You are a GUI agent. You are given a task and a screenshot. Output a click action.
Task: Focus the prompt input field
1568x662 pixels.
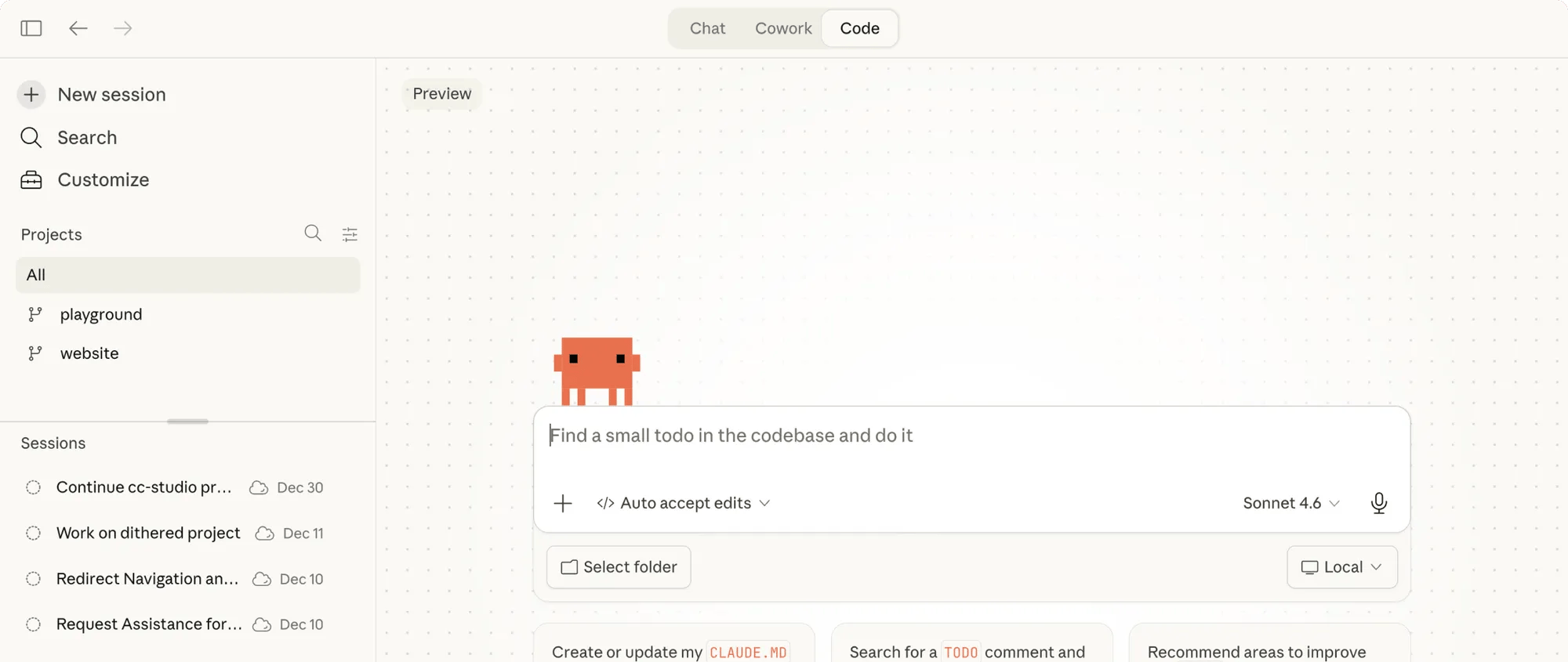[972, 436]
